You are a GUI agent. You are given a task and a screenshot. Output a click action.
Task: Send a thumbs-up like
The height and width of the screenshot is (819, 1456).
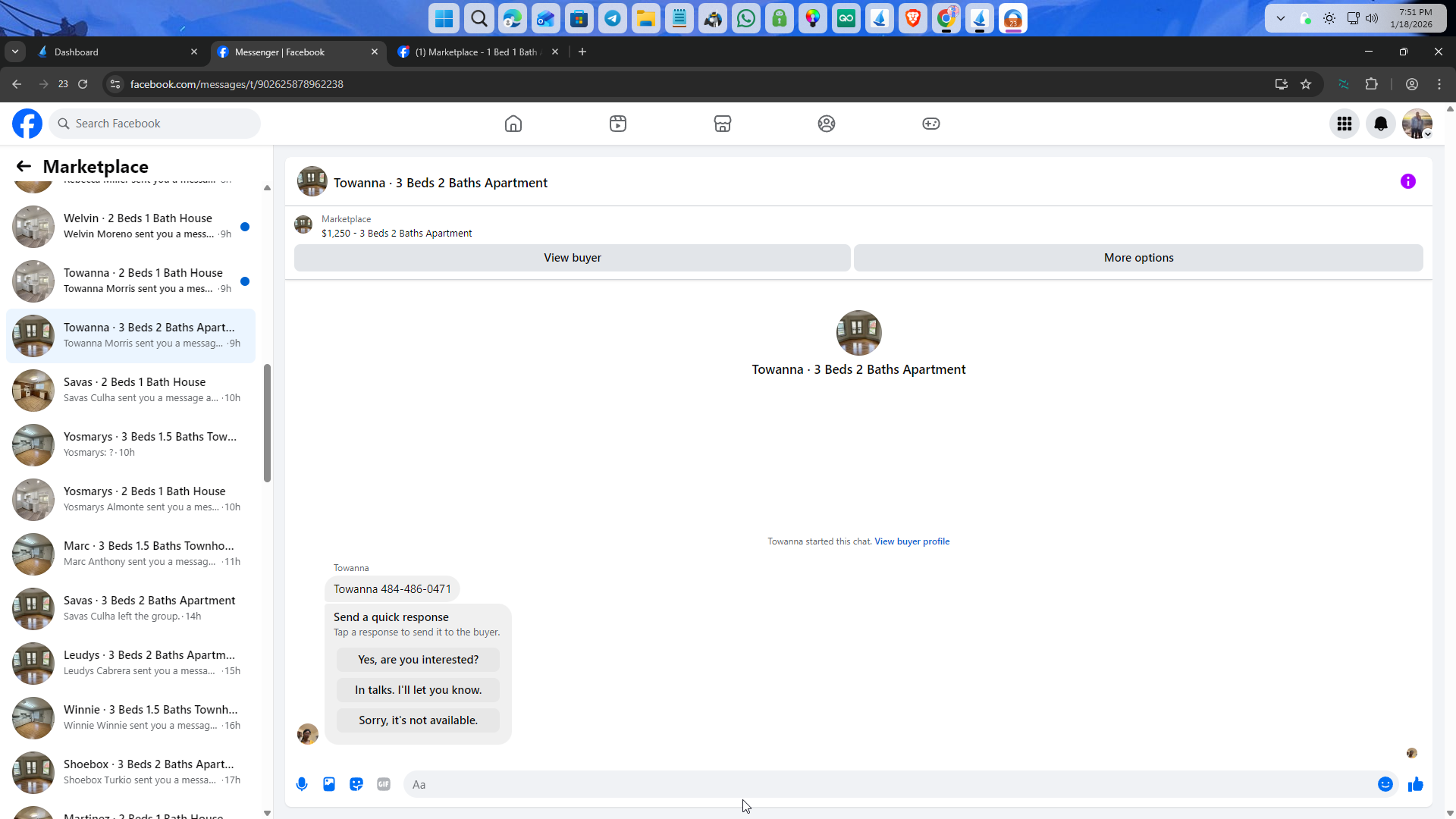click(x=1415, y=784)
